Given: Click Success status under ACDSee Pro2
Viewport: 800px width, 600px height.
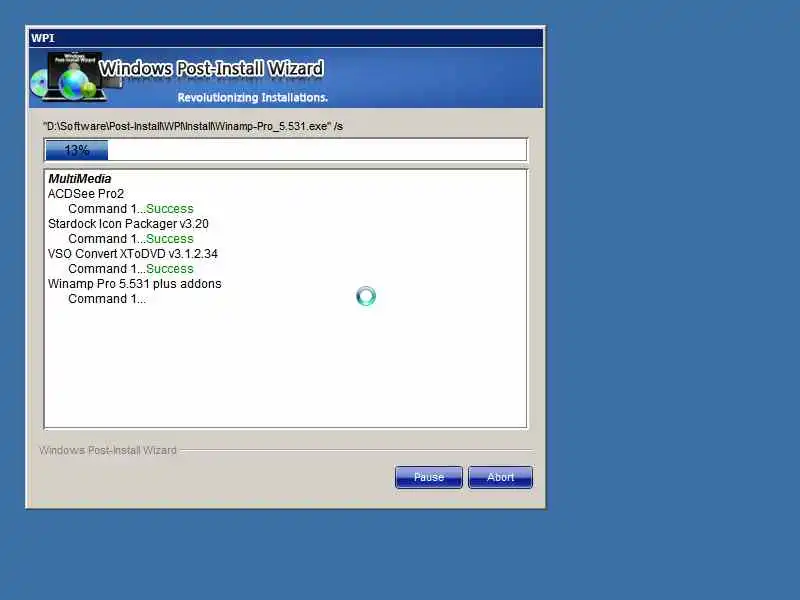Looking at the screenshot, I should 170,209.
